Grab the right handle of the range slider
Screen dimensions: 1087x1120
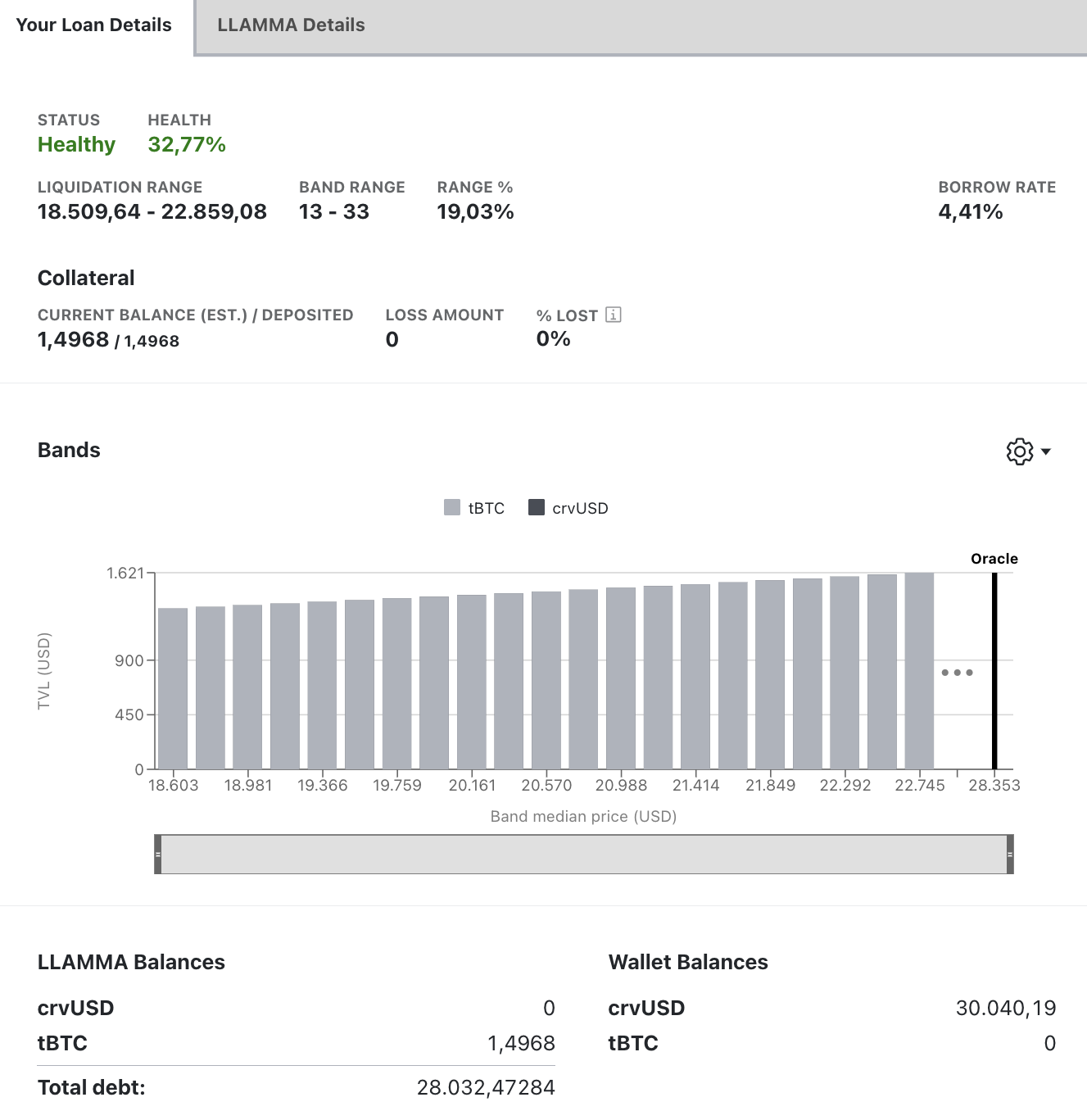pos(1009,855)
